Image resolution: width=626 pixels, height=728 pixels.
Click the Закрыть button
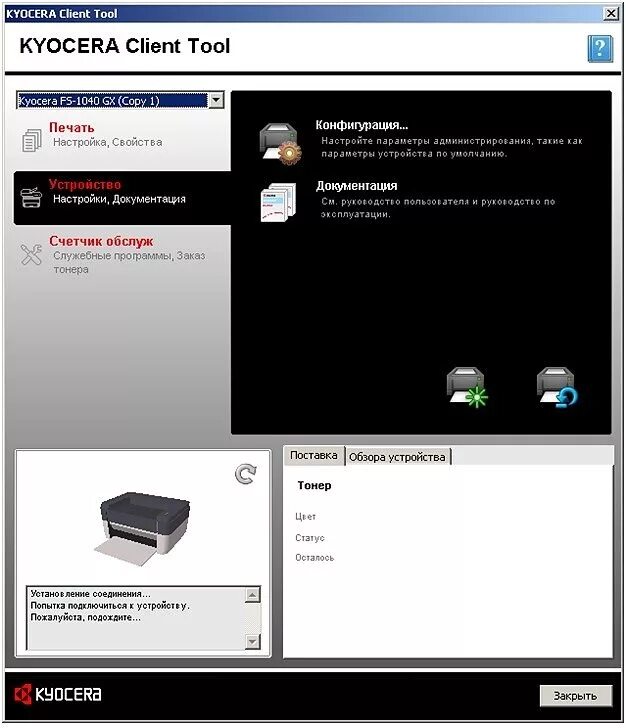click(576, 696)
